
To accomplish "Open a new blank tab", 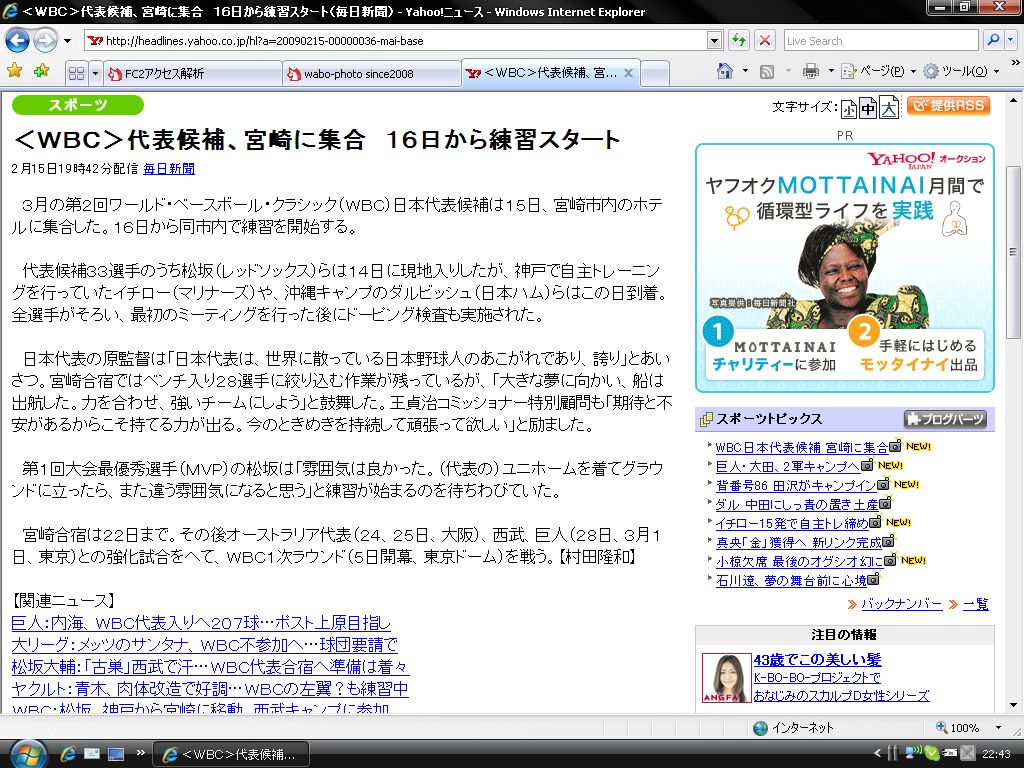I will (655, 73).
